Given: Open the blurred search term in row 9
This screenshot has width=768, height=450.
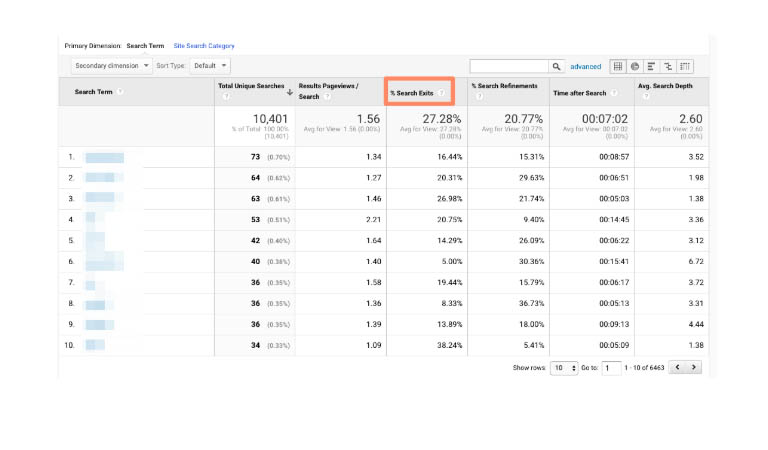Looking at the screenshot, I should 99,324.
